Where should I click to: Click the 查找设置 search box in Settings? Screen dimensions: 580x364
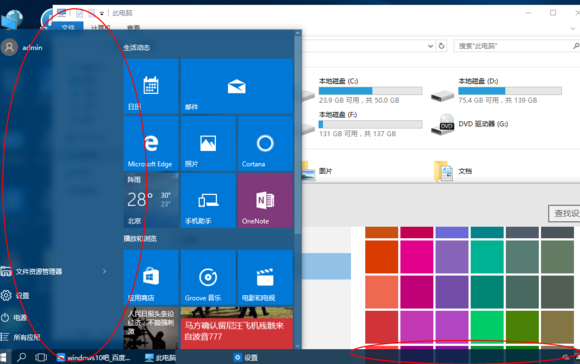point(564,213)
